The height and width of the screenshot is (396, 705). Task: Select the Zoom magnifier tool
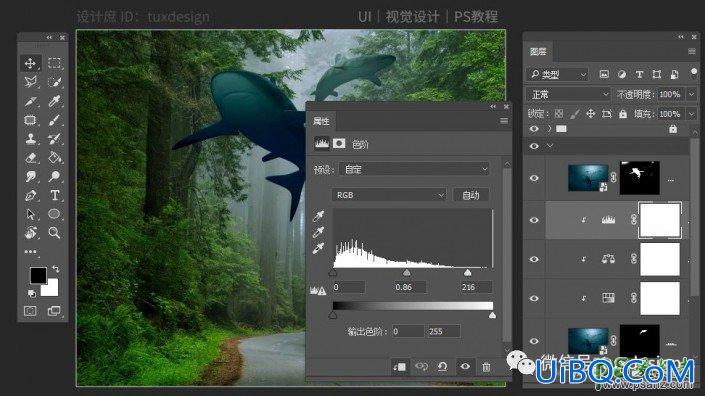click(54, 233)
